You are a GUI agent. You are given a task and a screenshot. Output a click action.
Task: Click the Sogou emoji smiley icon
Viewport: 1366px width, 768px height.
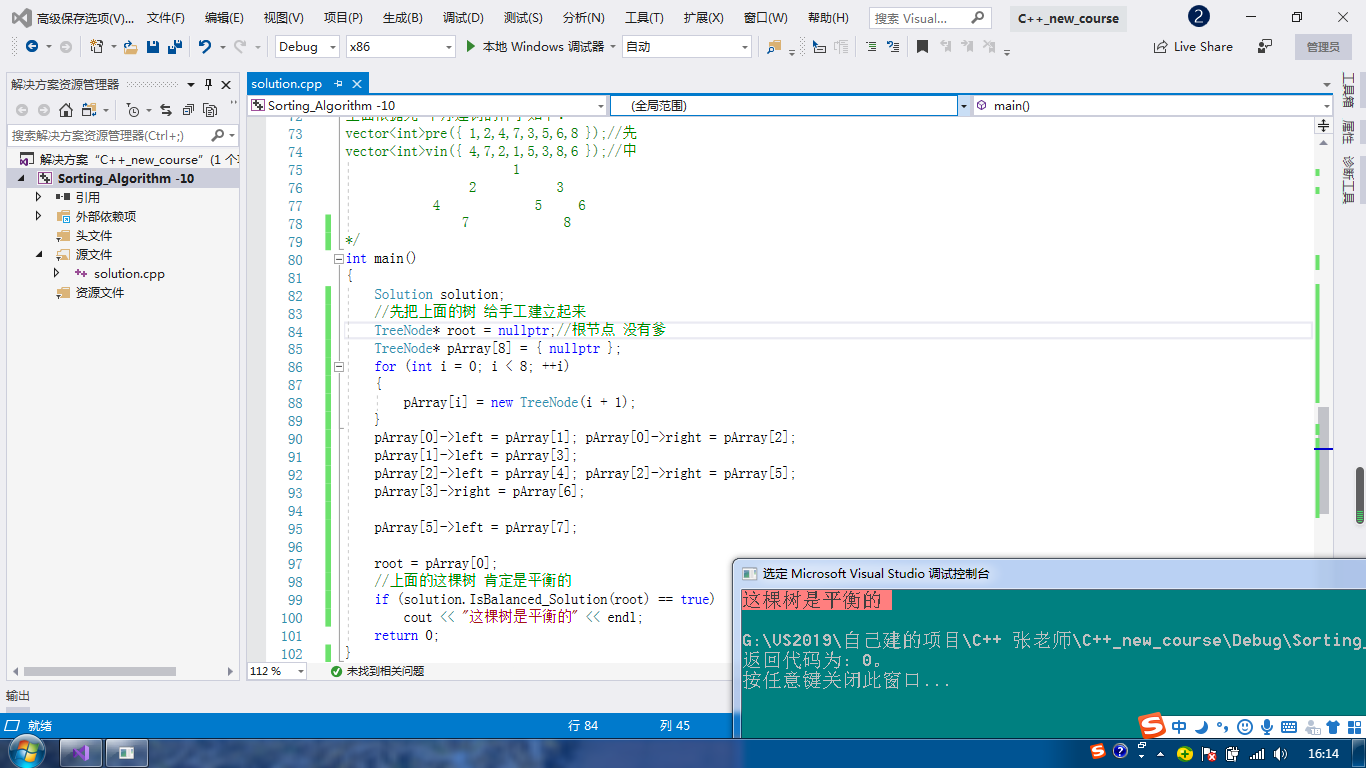(x=1245, y=727)
